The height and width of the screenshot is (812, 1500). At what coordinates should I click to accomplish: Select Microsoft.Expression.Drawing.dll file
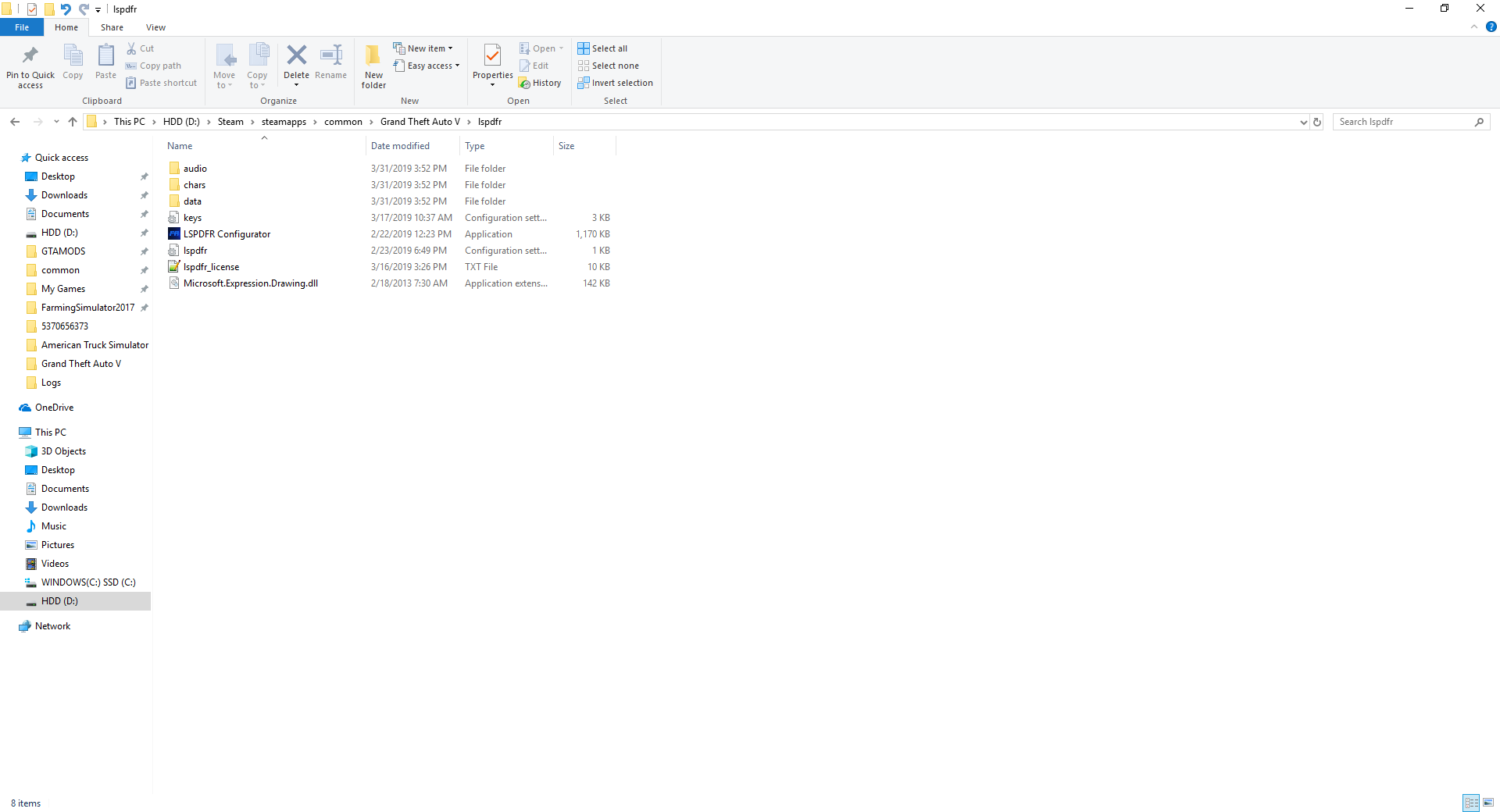tap(250, 283)
